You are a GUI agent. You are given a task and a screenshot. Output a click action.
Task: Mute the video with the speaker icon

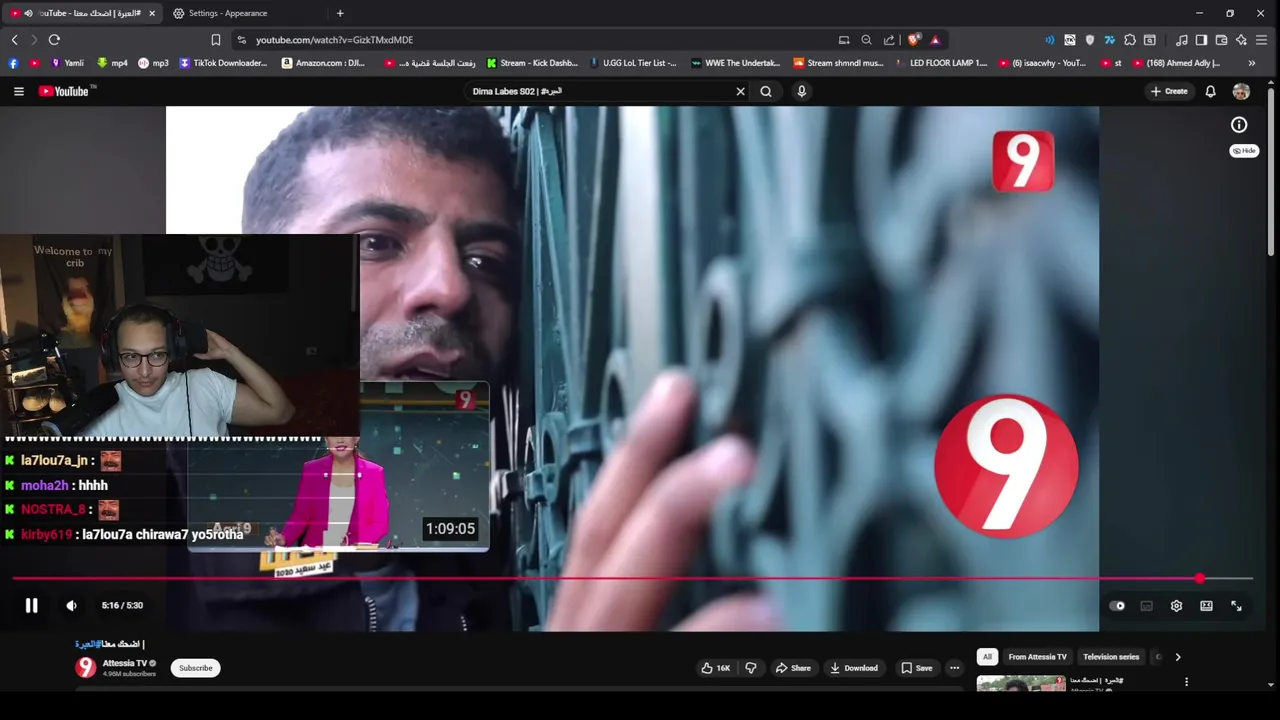pos(71,605)
